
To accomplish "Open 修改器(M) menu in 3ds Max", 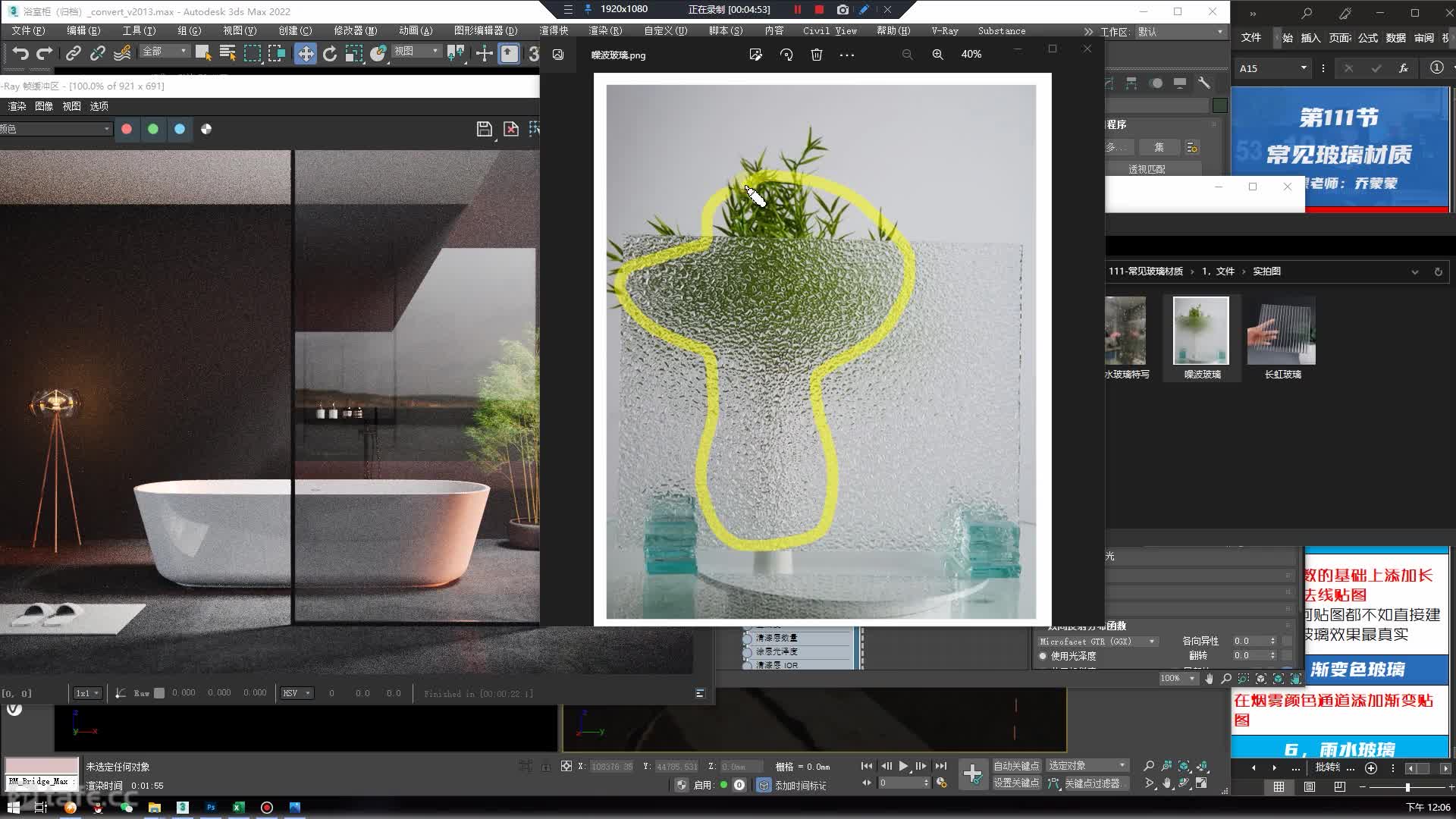I will pos(355,30).
